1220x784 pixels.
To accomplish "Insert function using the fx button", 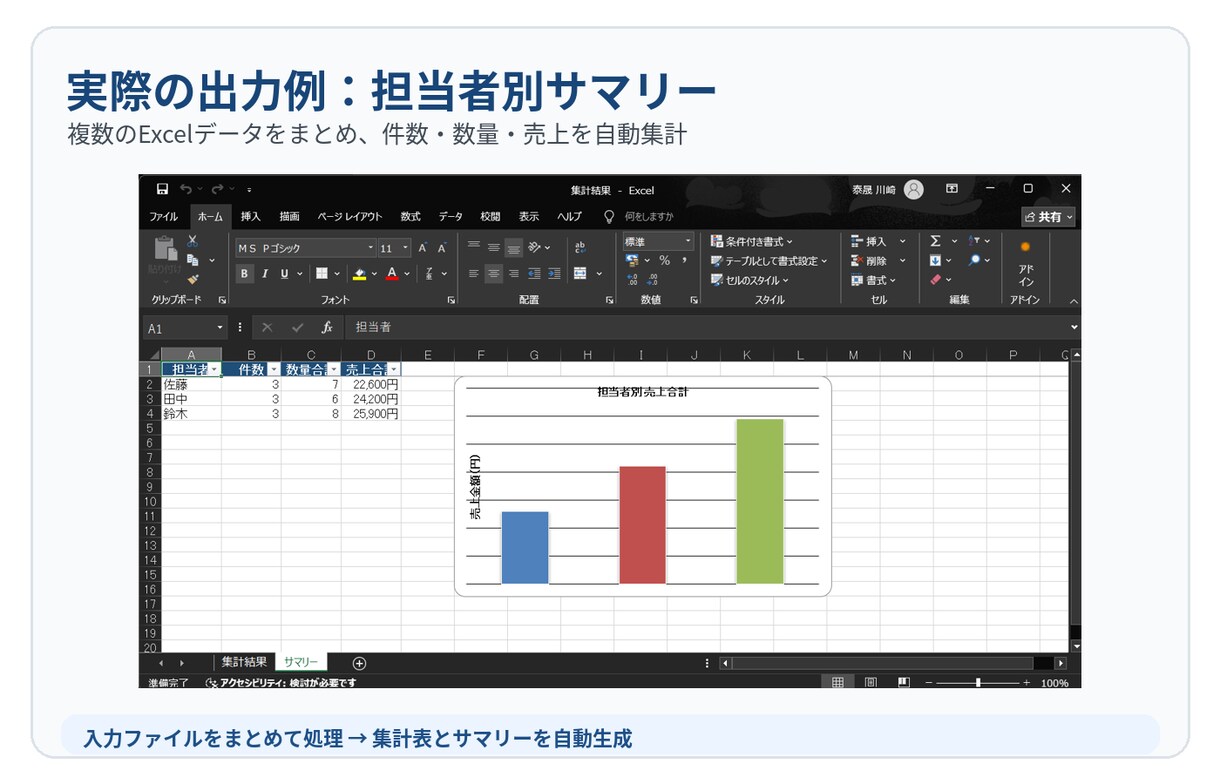I will 326,327.
